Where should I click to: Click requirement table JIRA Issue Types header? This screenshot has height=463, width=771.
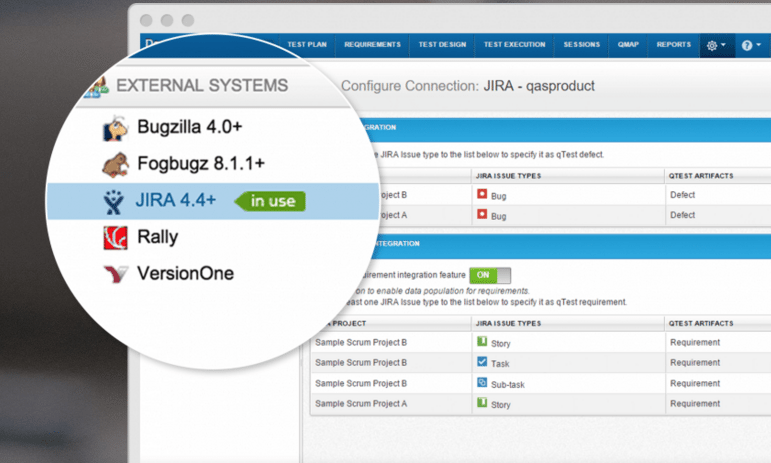[508, 323]
